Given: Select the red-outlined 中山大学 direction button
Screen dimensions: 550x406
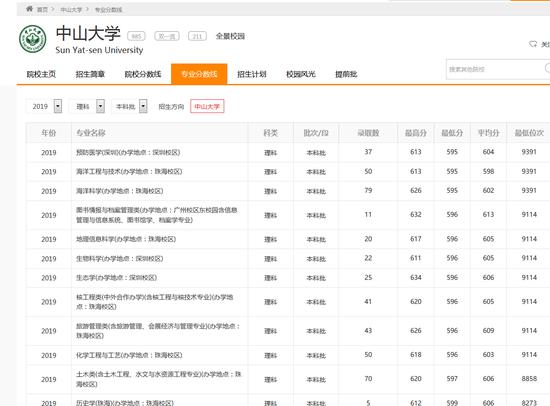Looking at the screenshot, I should coord(207,106).
